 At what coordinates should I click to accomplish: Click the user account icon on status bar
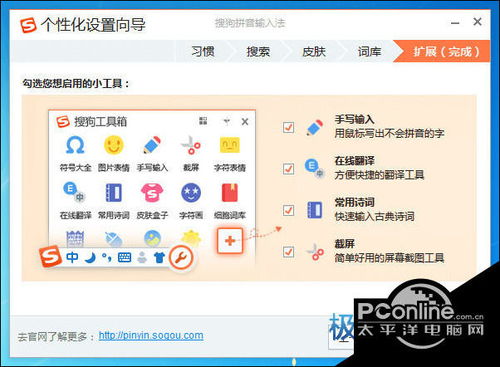[x=142, y=257]
